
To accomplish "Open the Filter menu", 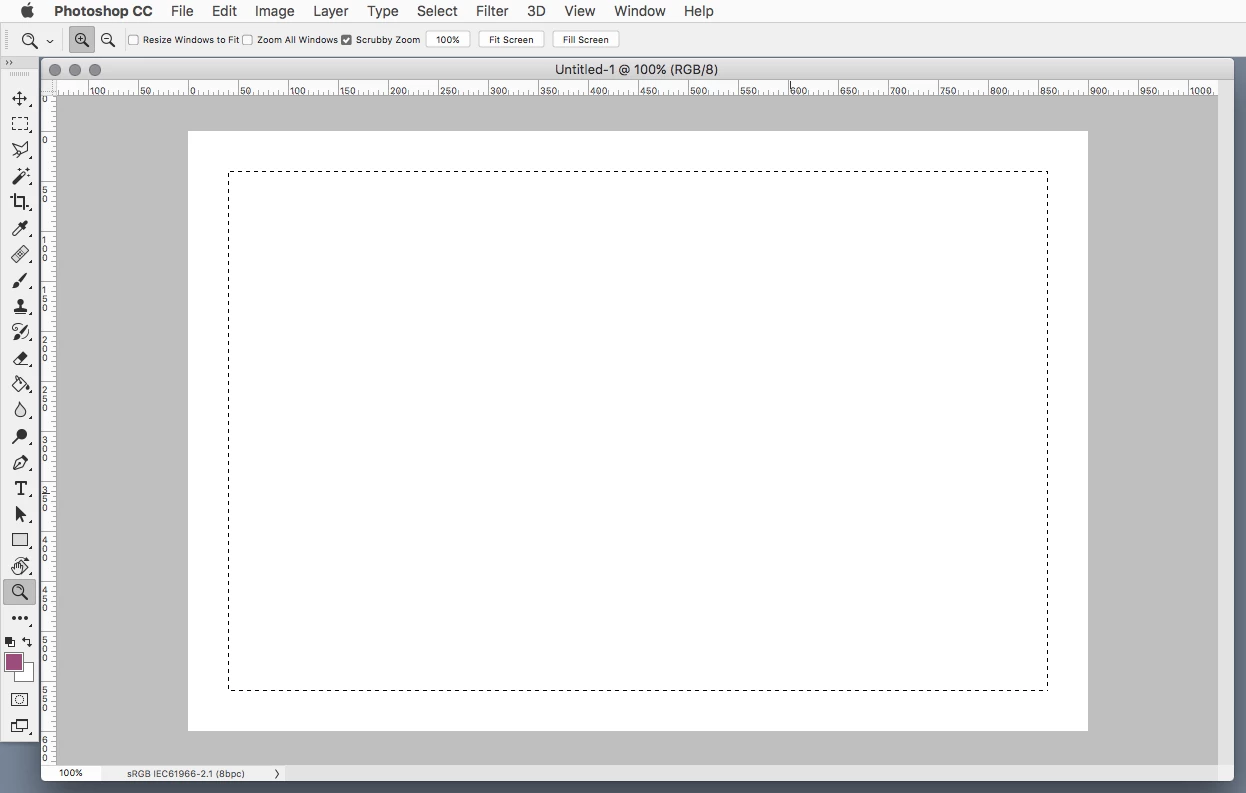I will click(x=492, y=11).
